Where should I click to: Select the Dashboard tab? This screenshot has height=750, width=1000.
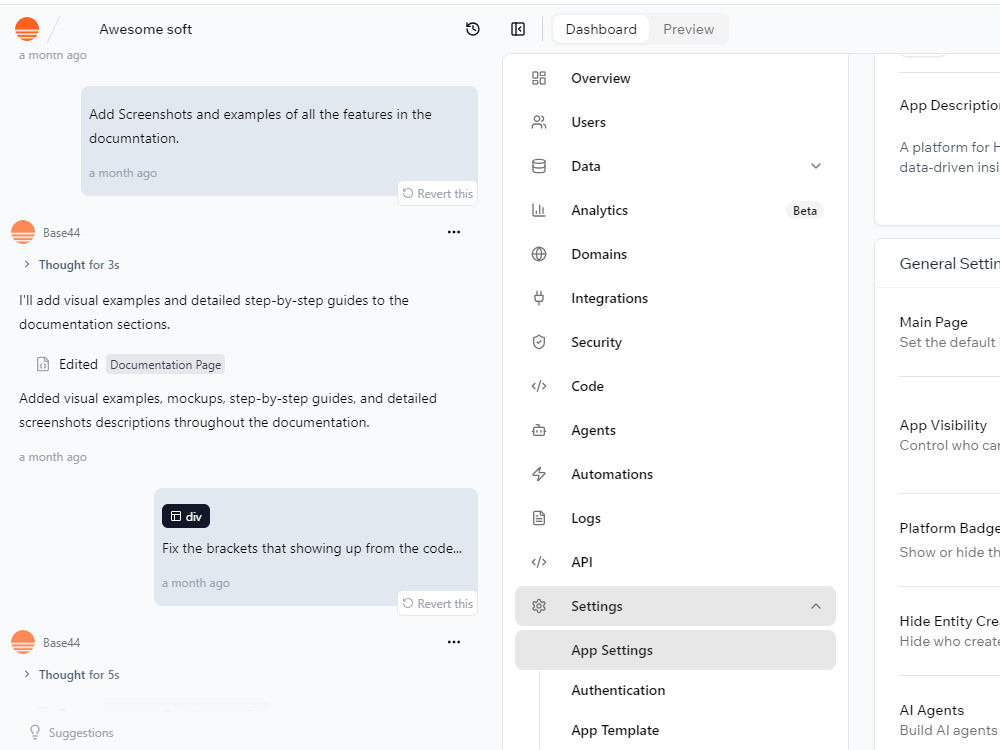click(x=601, y=29)
